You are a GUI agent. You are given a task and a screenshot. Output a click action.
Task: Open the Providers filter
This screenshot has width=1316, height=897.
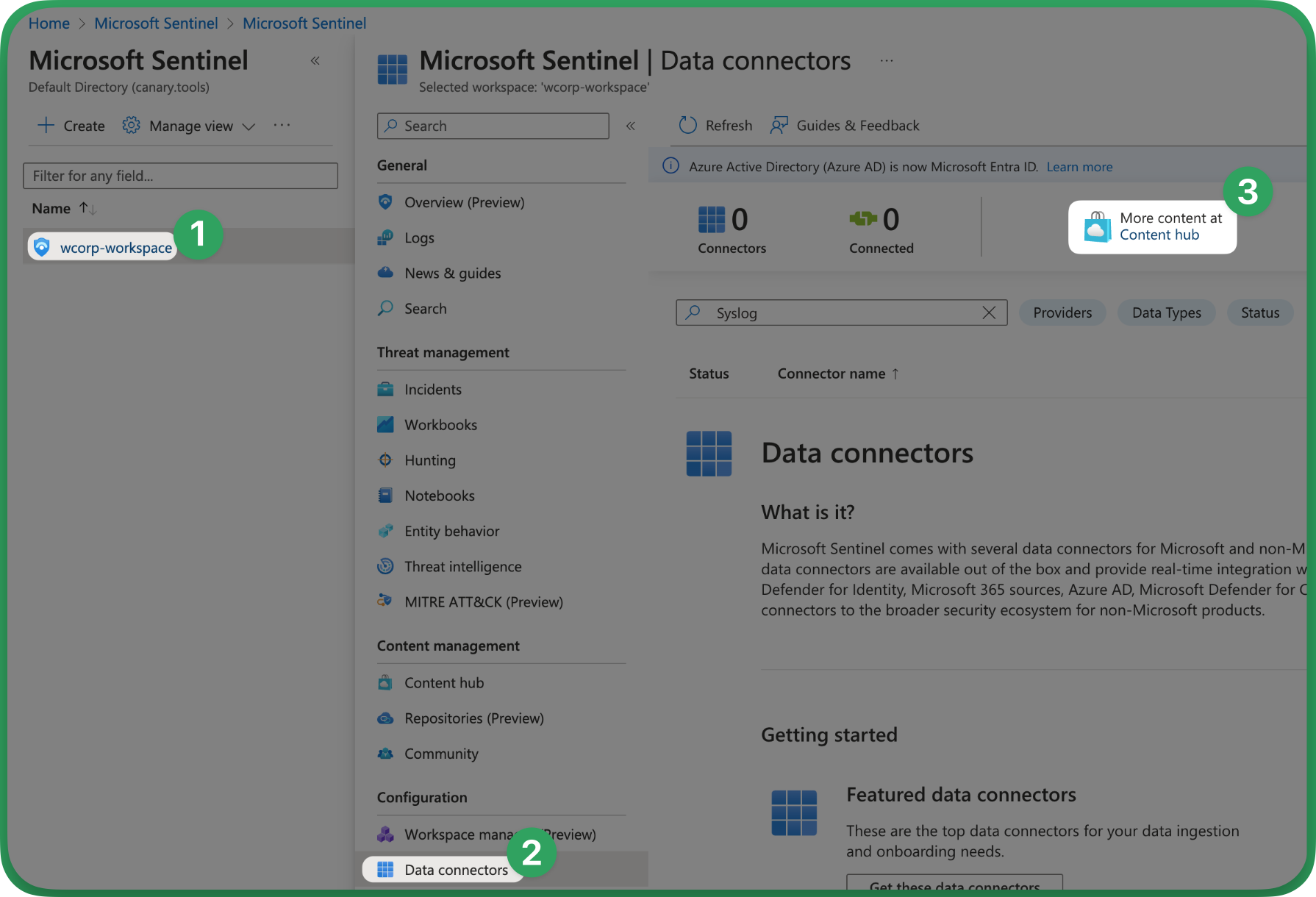click(1062, 312)
